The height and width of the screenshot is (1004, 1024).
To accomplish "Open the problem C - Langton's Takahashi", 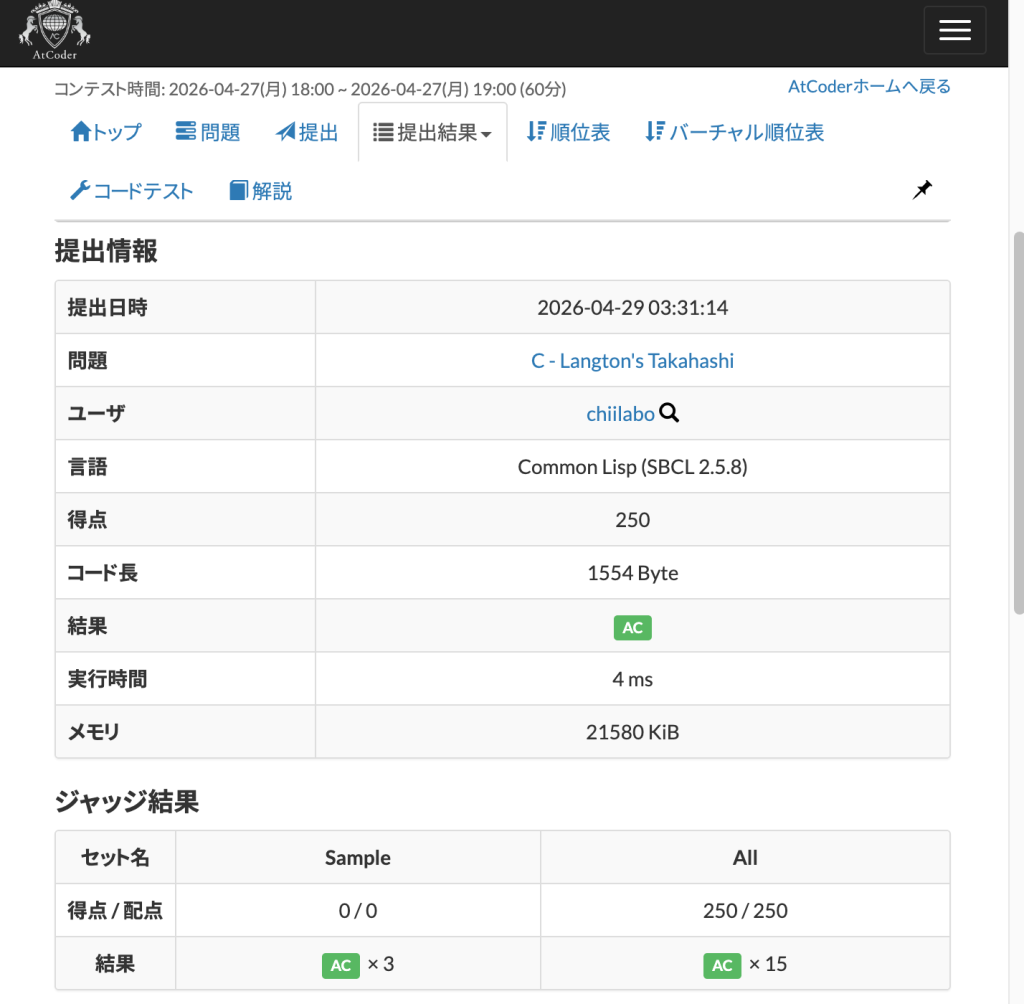I will pyautogui.click(x=632, y=360).
